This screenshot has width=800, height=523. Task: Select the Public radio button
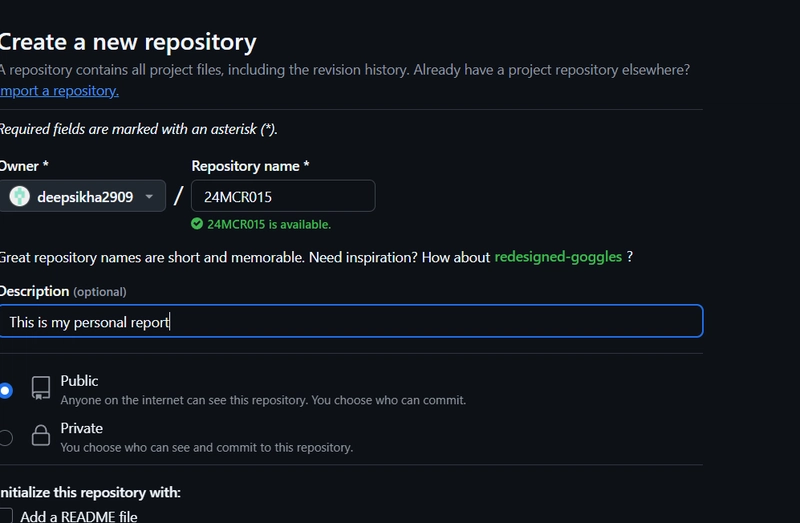tap(5, 391)
